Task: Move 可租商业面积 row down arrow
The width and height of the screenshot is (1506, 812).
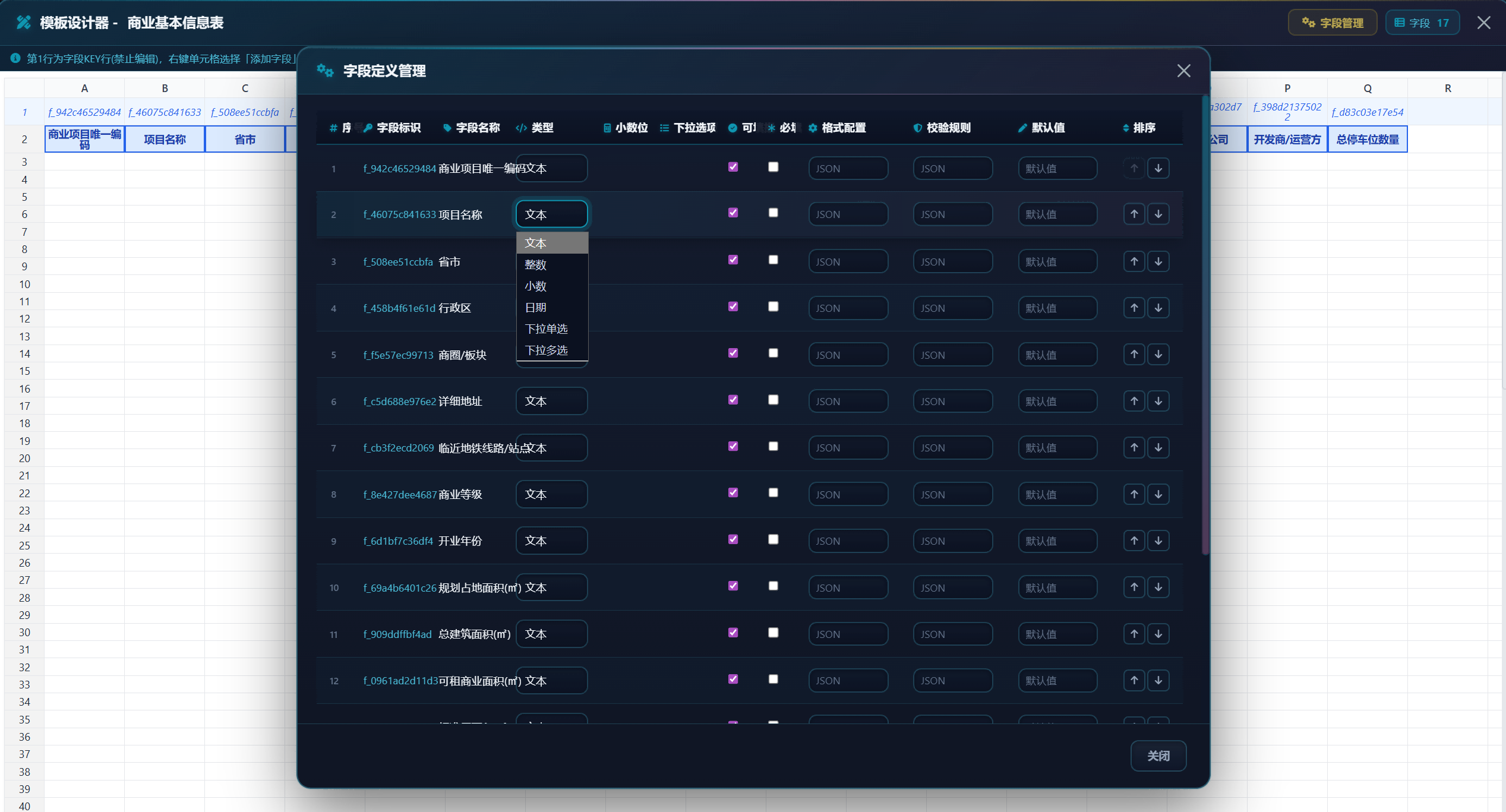Action: [1158, 680]
